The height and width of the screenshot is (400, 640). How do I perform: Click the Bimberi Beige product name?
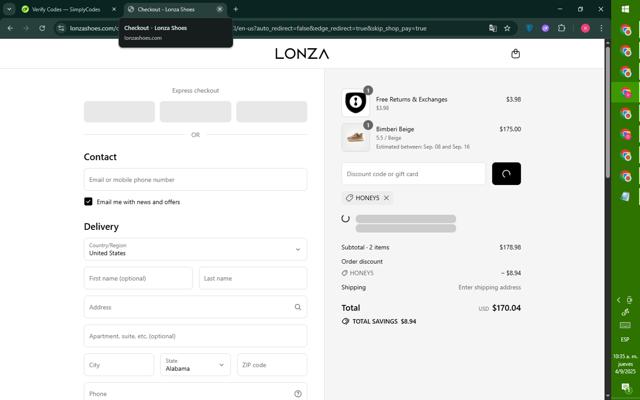395,129
